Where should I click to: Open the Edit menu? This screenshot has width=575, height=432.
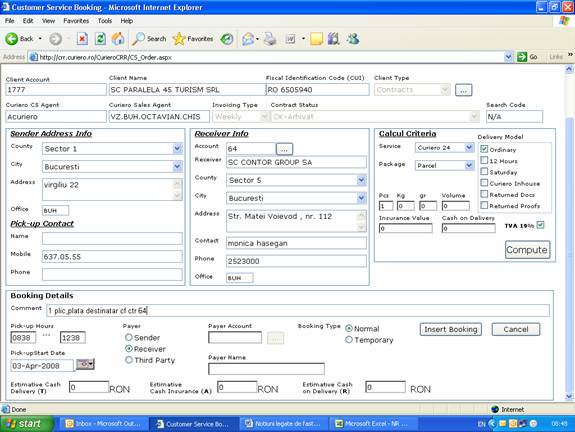pos(28,21)
